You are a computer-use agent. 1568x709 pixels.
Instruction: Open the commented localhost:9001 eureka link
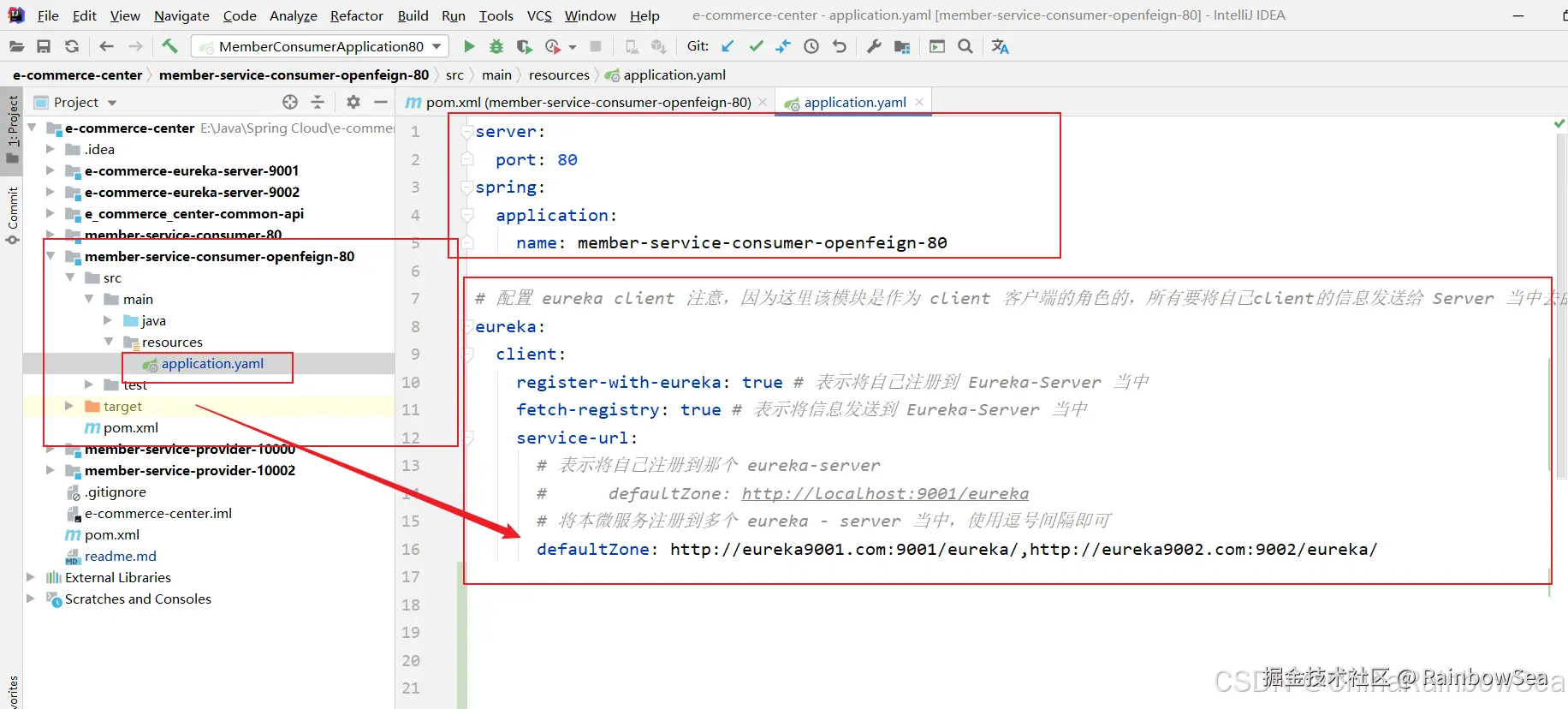[885, 493]
